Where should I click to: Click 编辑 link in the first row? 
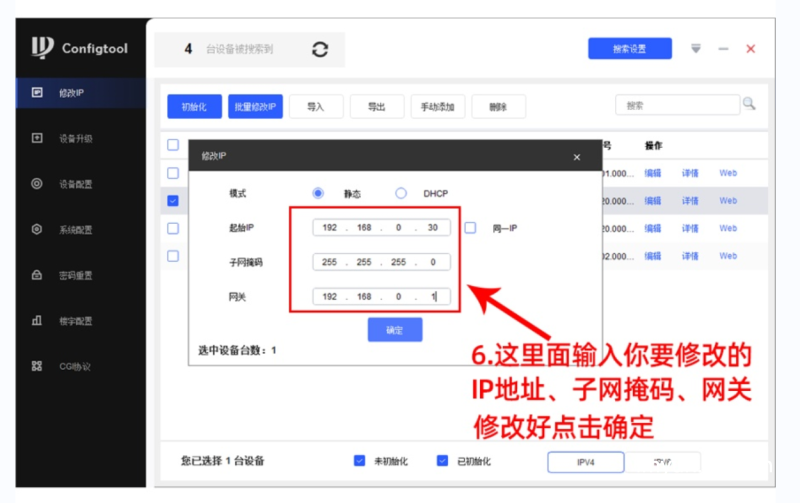pyautogui.click(x=653, y=173)
